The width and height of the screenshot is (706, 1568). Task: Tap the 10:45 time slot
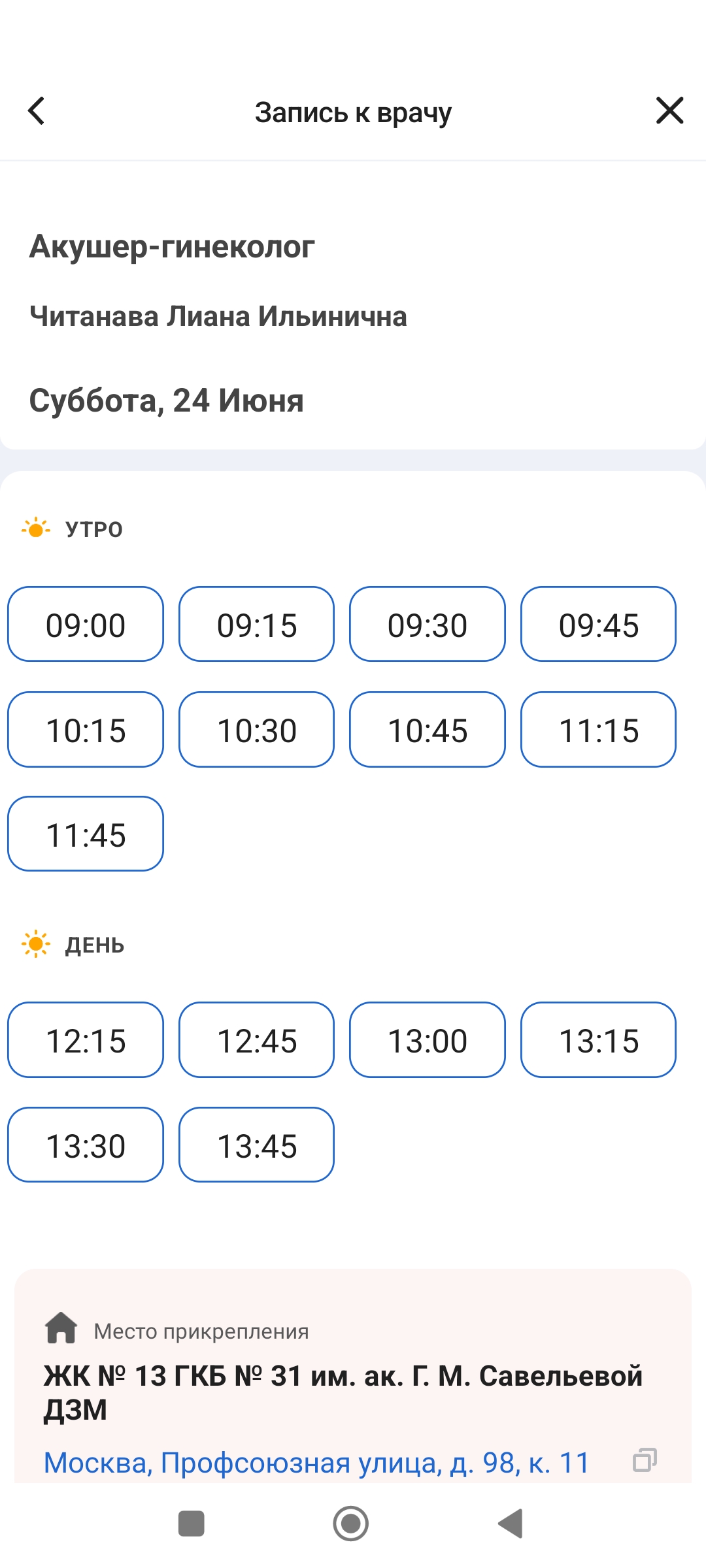pos(428,730)
